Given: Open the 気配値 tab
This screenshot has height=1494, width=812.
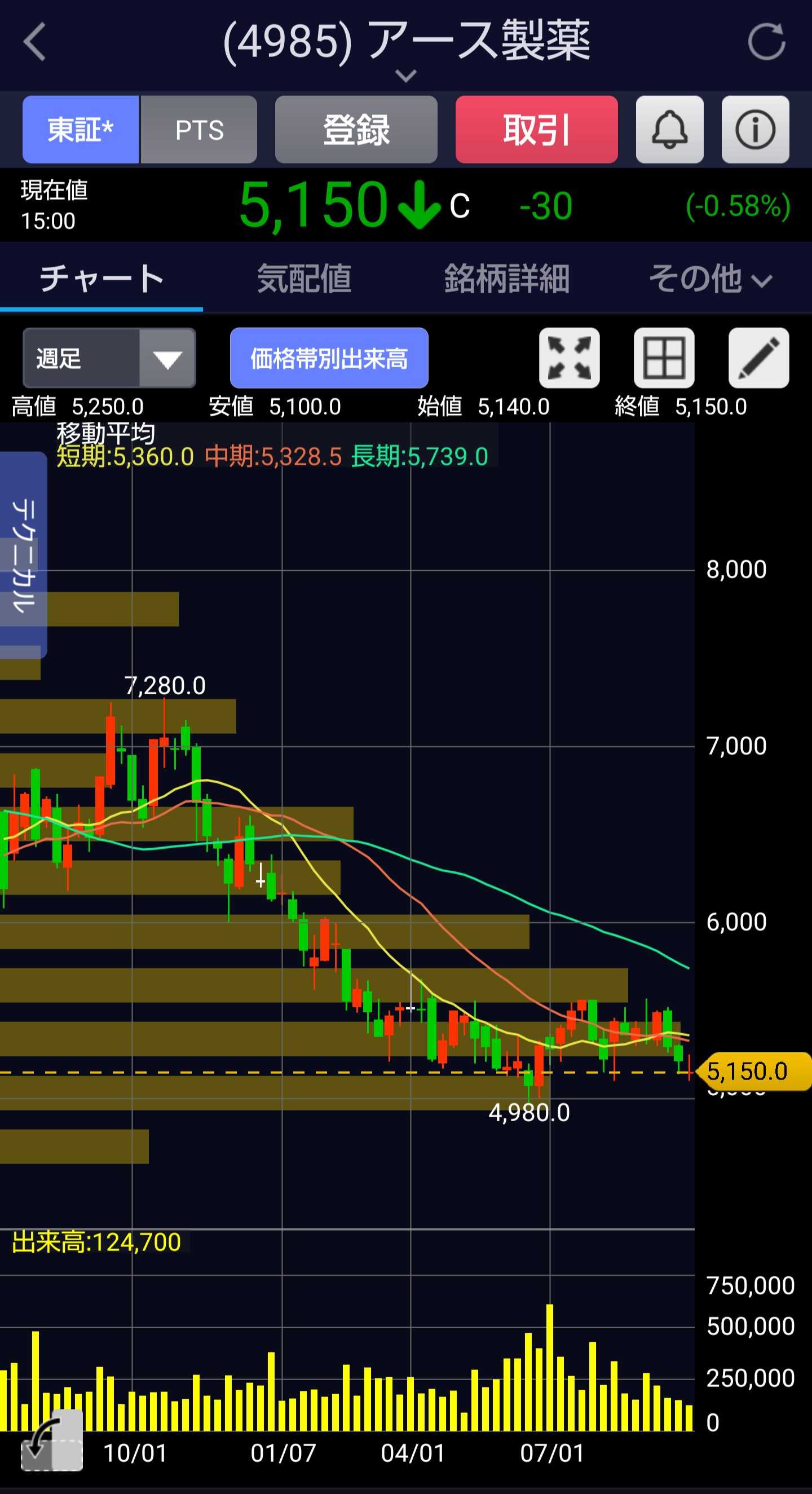Looking at the screenshot, I should (x=304, y=279).
